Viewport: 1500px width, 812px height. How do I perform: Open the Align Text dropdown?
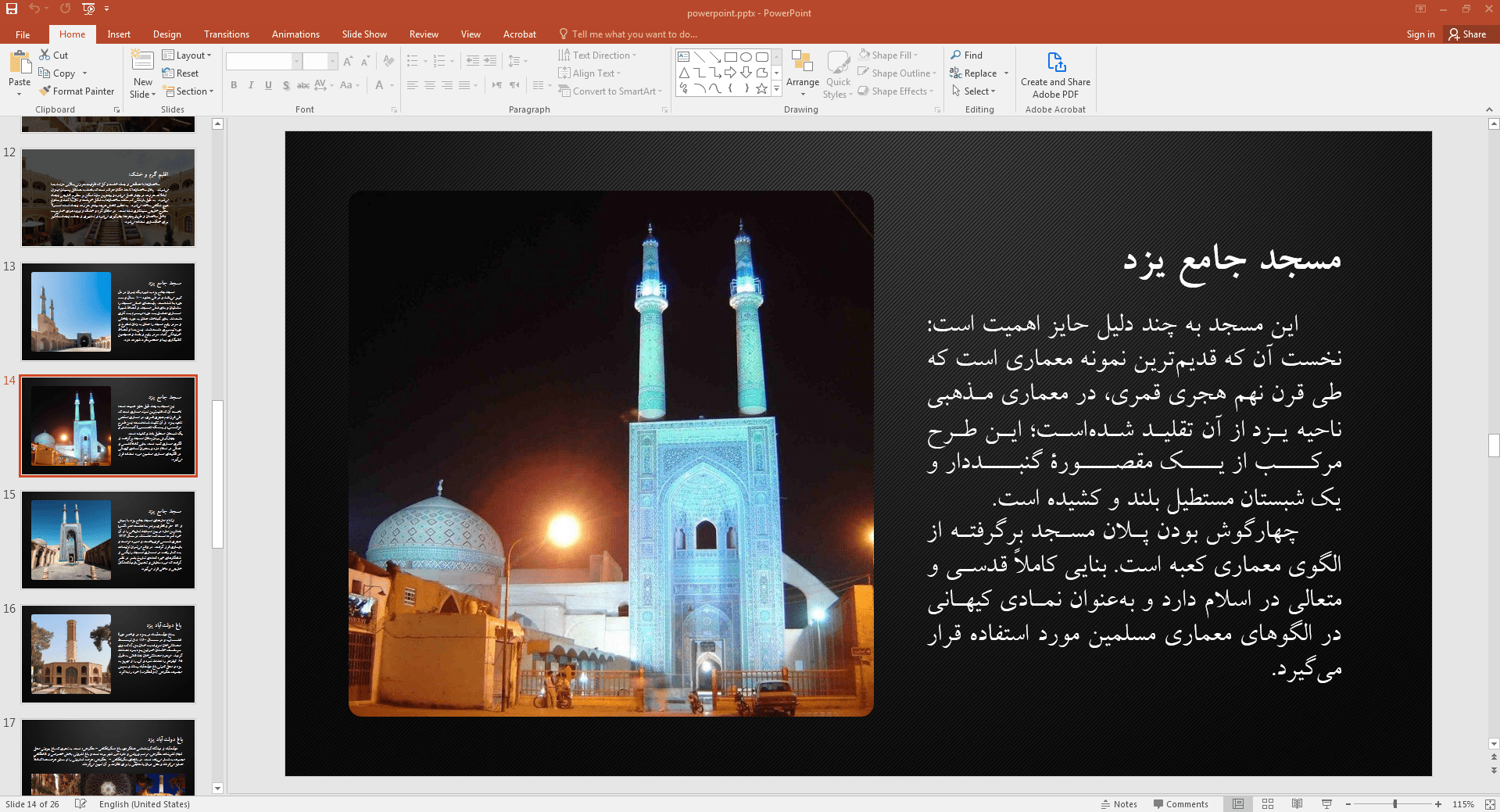click(589, 73)
